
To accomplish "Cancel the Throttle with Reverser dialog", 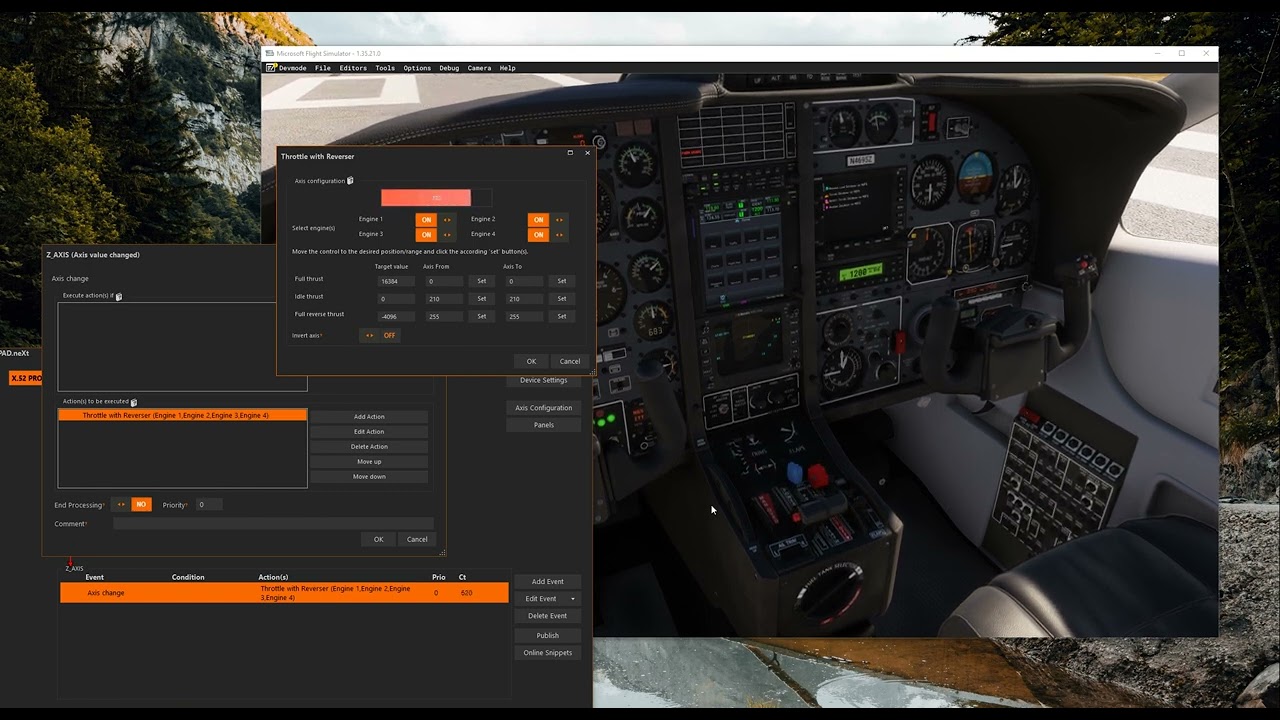I will point(570,361).
